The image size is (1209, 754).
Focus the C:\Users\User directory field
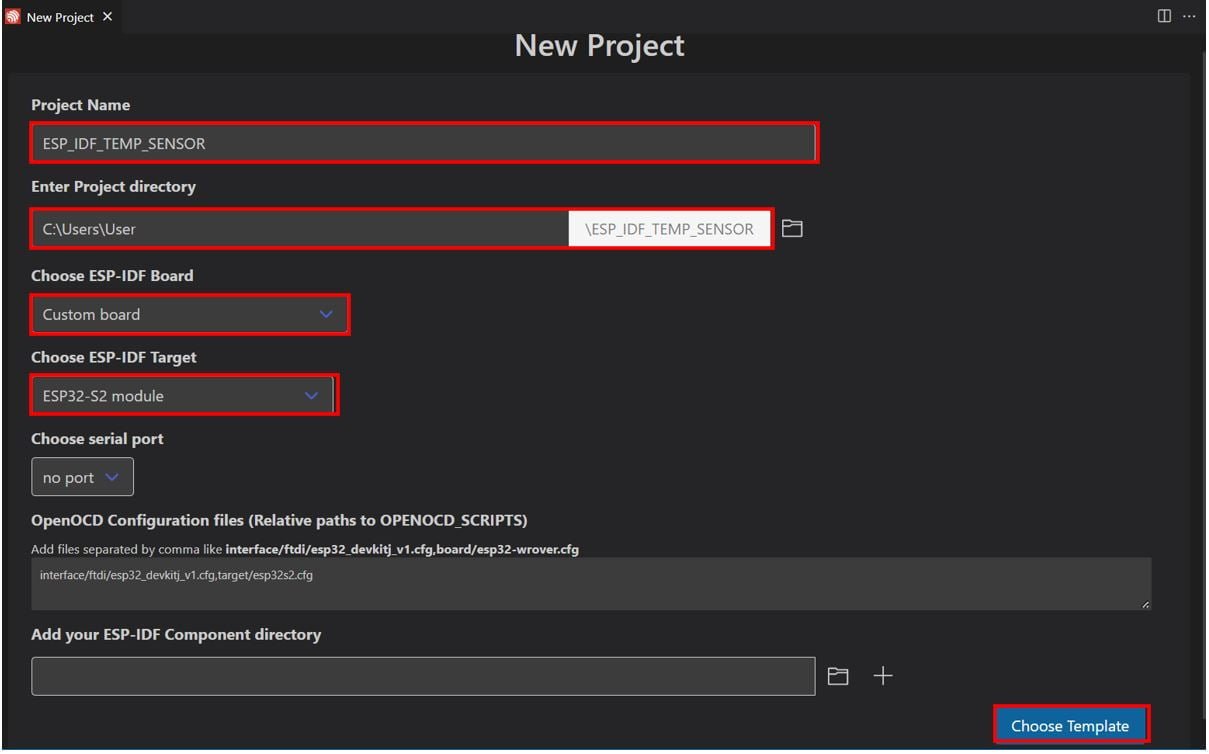coord(300,229)
